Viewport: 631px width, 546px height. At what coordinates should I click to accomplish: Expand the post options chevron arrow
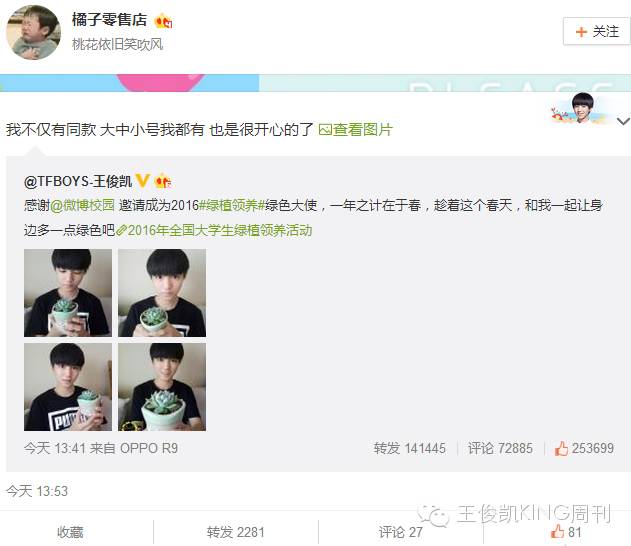(x=623, y=121)
